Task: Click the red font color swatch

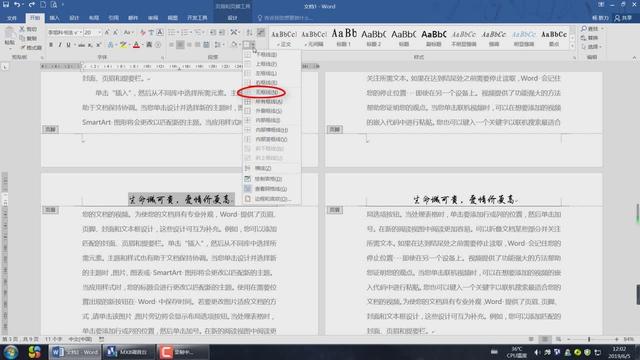Action: pos(136,45)
